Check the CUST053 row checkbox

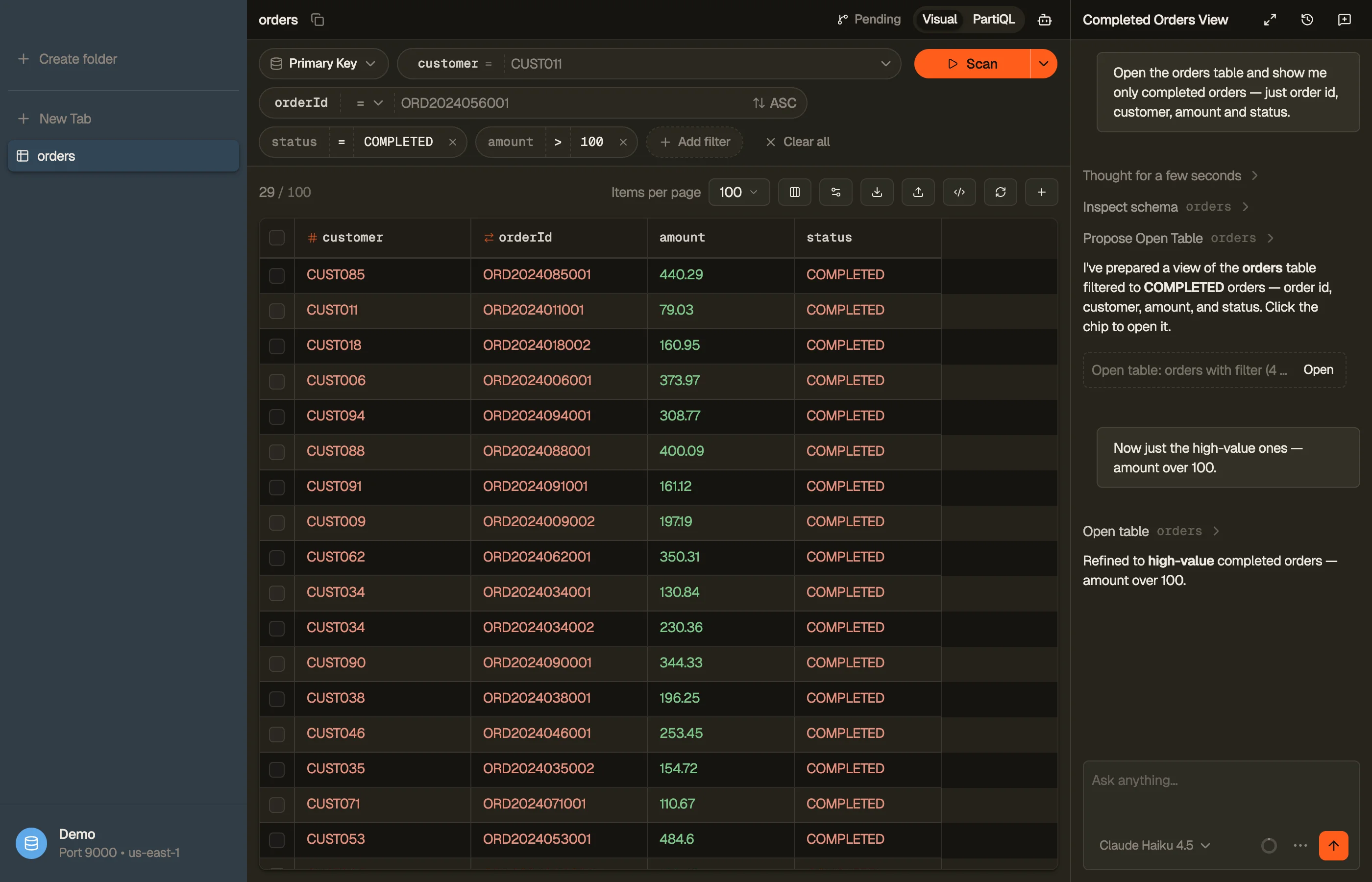coord(276,840)
